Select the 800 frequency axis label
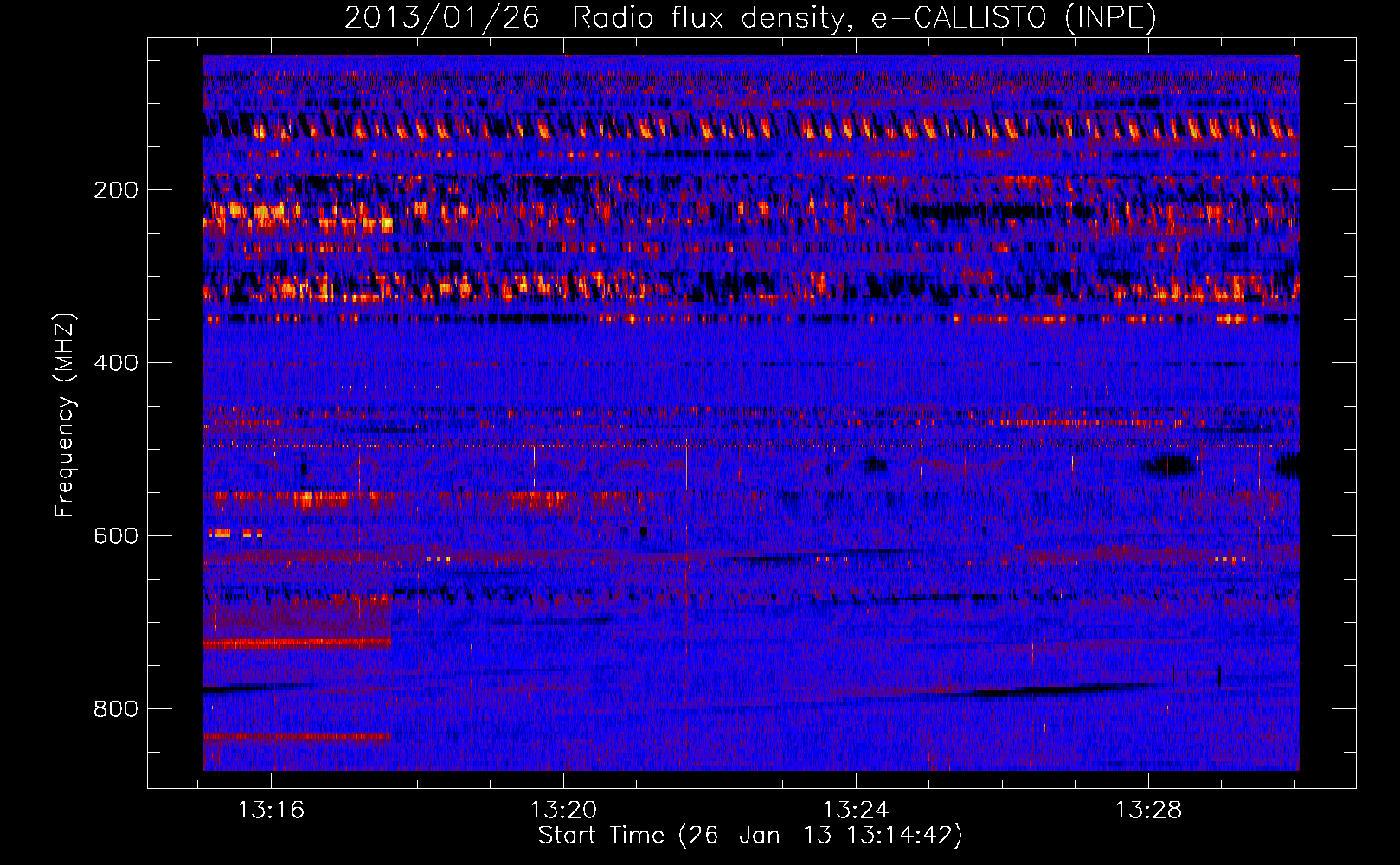The height and width of the screenshot is (865, 1400). [116, 709]
